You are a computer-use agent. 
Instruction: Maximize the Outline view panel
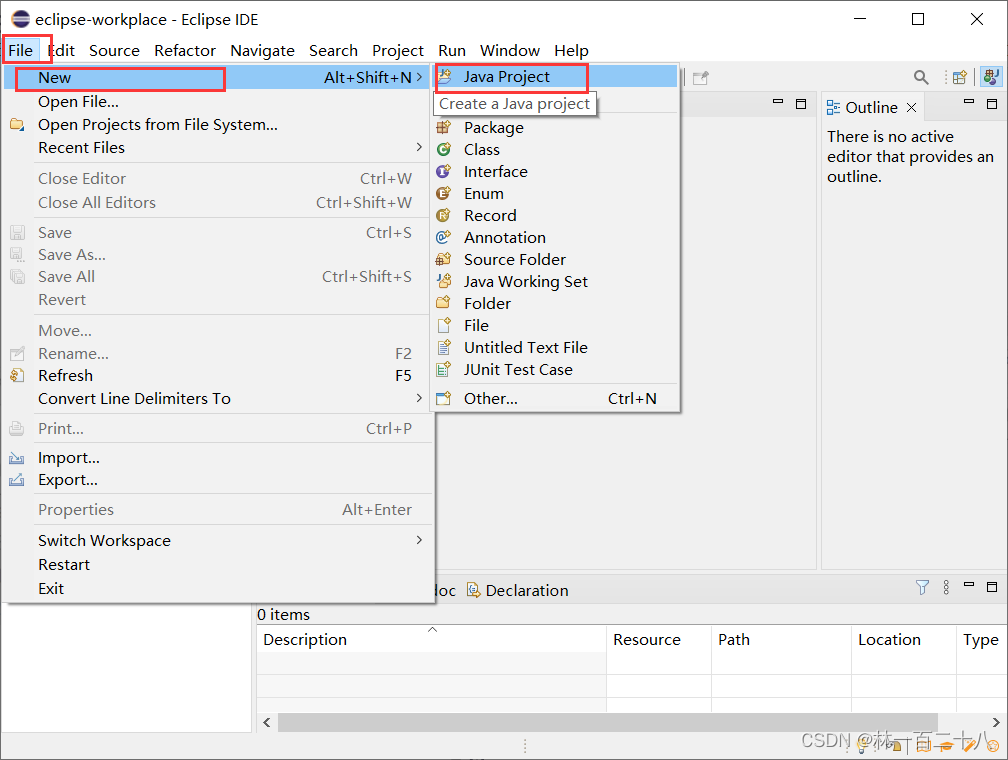(992, 104)
